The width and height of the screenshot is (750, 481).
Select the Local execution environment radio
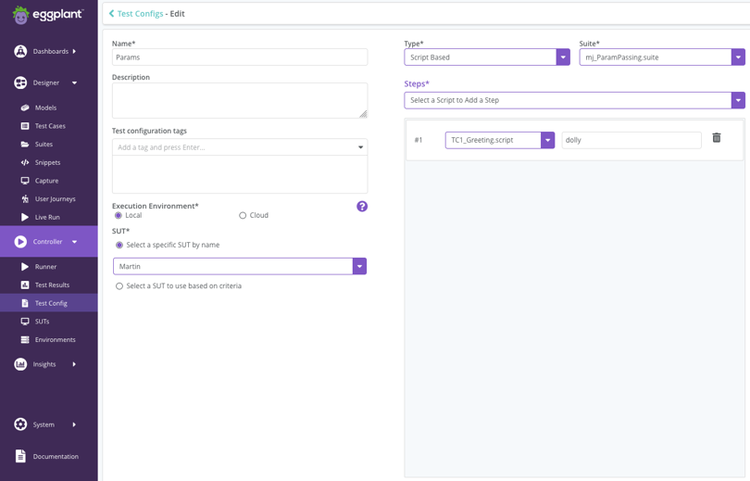tap(118, 215)
